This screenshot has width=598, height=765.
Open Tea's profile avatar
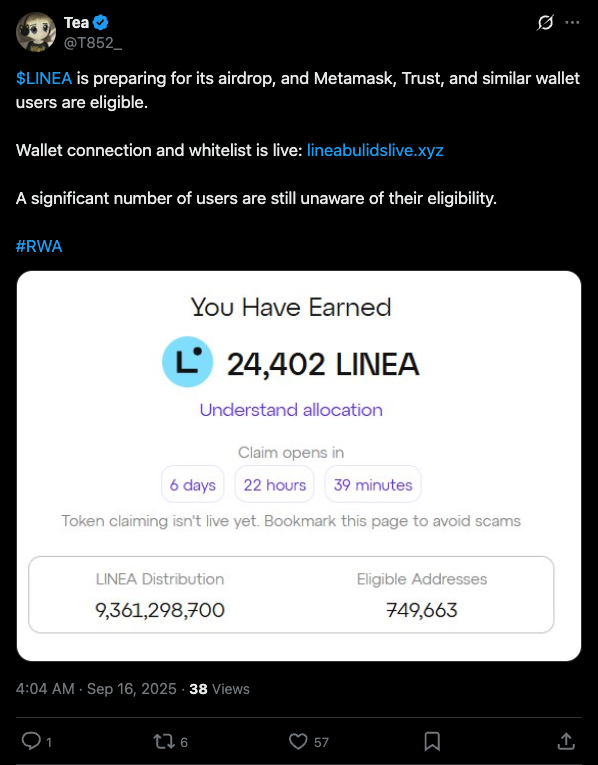point(36,32)
